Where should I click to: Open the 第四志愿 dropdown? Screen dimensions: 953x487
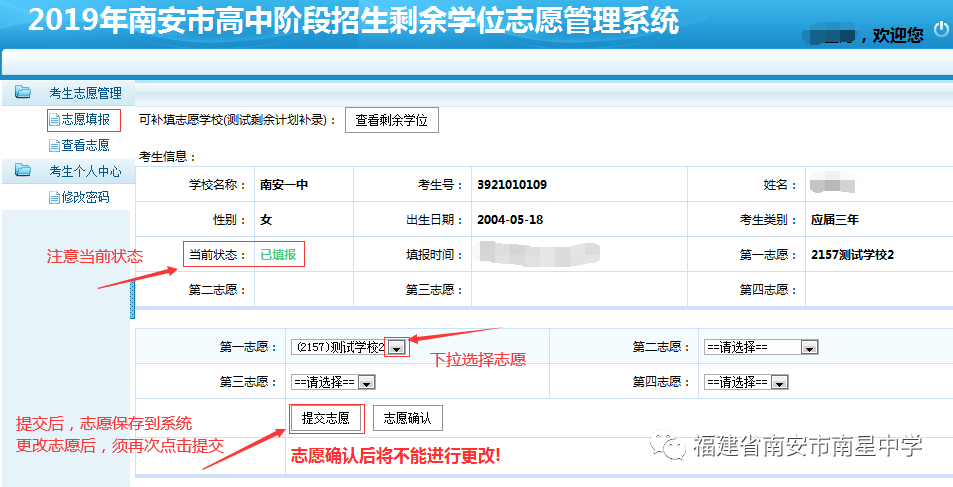746,382
